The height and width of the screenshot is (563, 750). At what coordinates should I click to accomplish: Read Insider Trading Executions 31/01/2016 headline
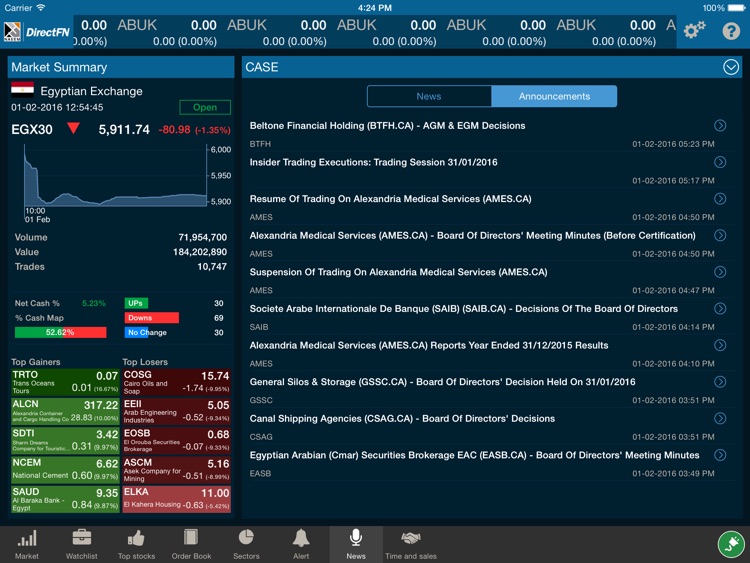374,162
